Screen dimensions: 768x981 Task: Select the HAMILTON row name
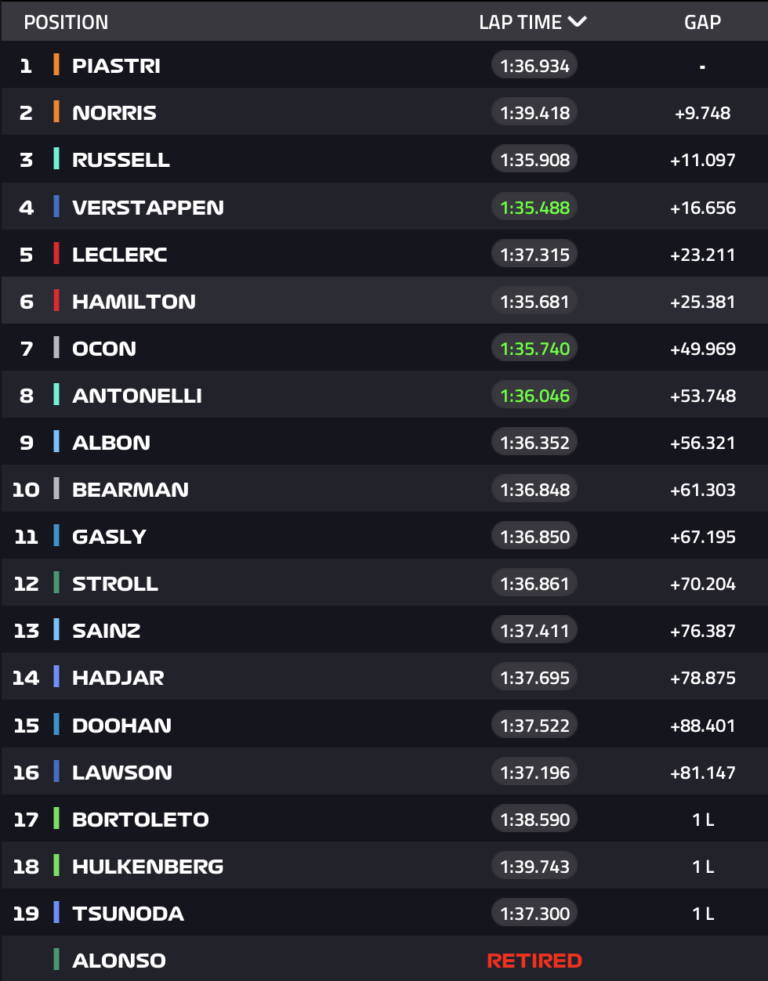[134, 301]
